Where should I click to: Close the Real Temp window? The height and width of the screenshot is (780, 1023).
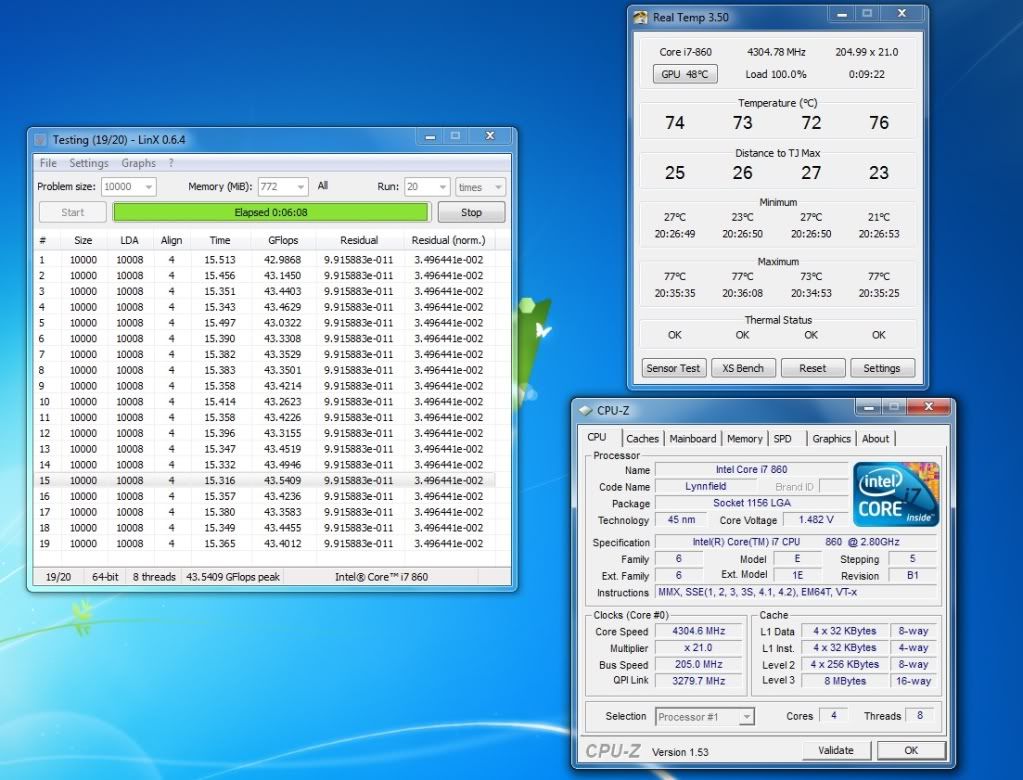coord(902,14)
